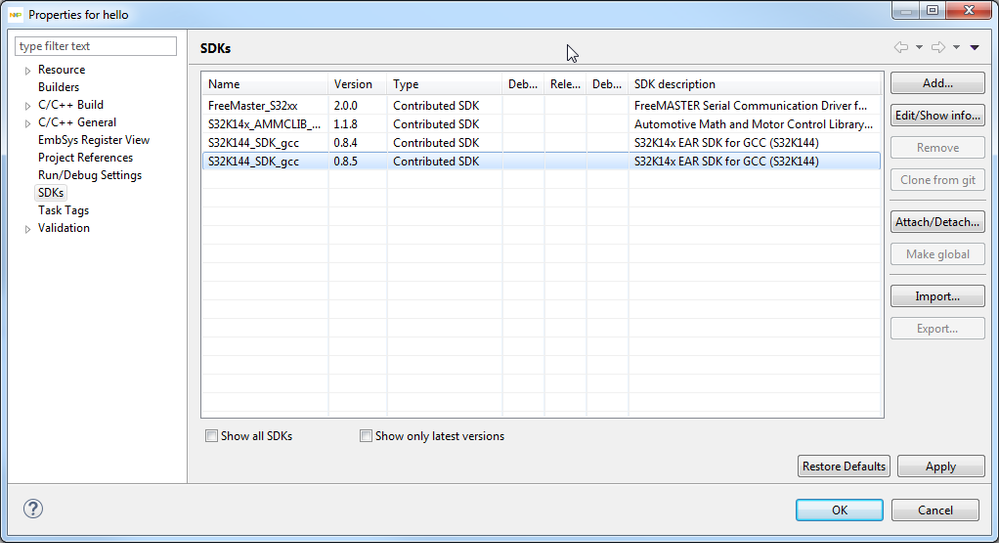Screen dimensions: 999x543
Task: Open Project References page
Action: click(85, 157)
